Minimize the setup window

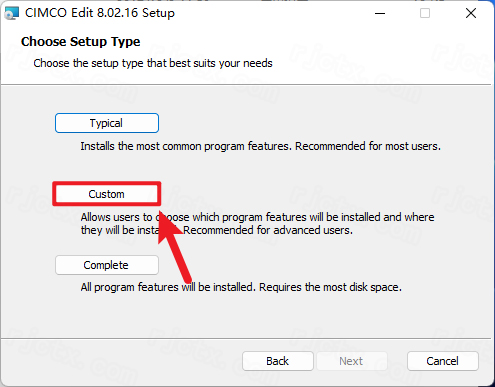380,13
